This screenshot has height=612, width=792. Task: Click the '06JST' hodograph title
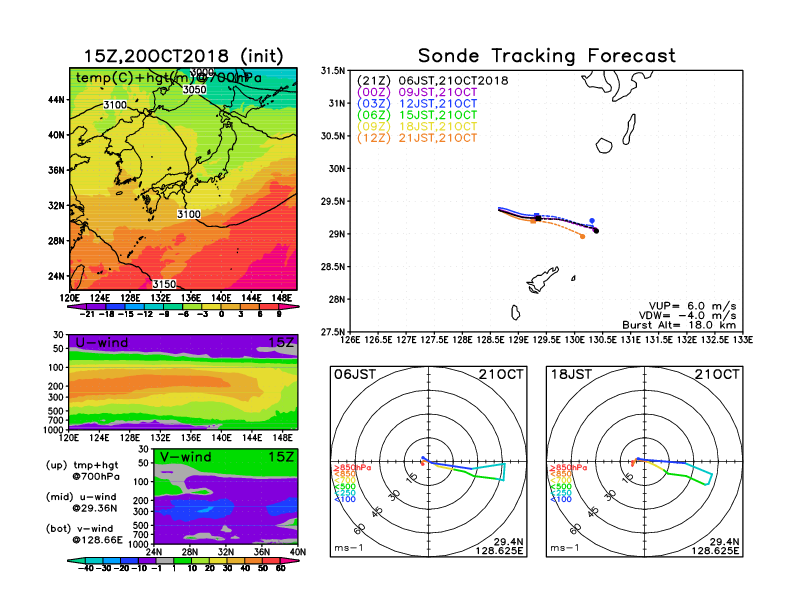tap(355, 375)
